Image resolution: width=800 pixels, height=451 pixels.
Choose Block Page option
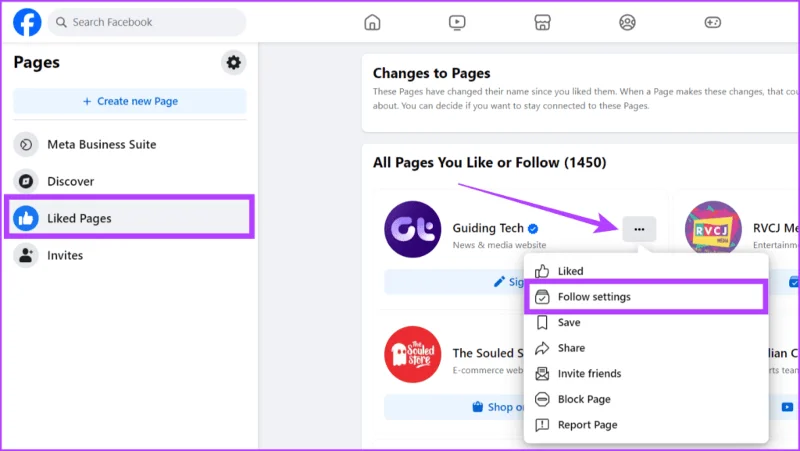646,399
